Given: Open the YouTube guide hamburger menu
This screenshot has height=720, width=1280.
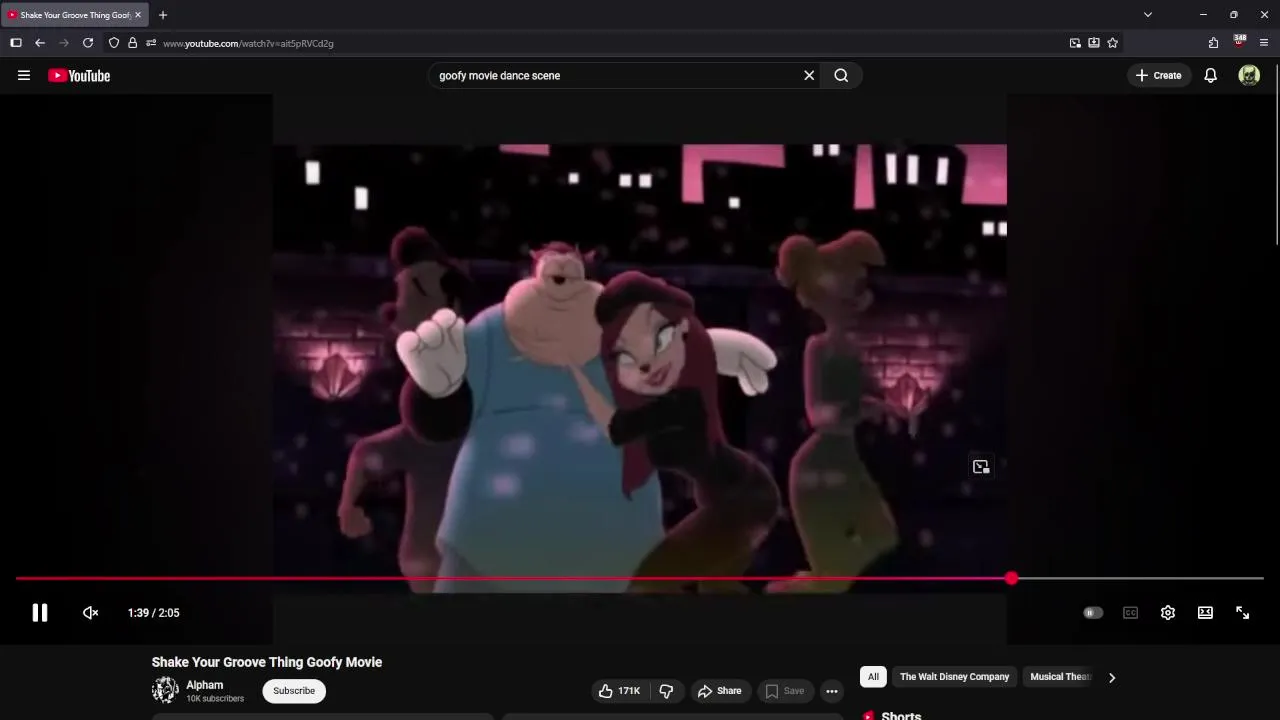Looking at the screenshot, I should [x=24, y=75].
